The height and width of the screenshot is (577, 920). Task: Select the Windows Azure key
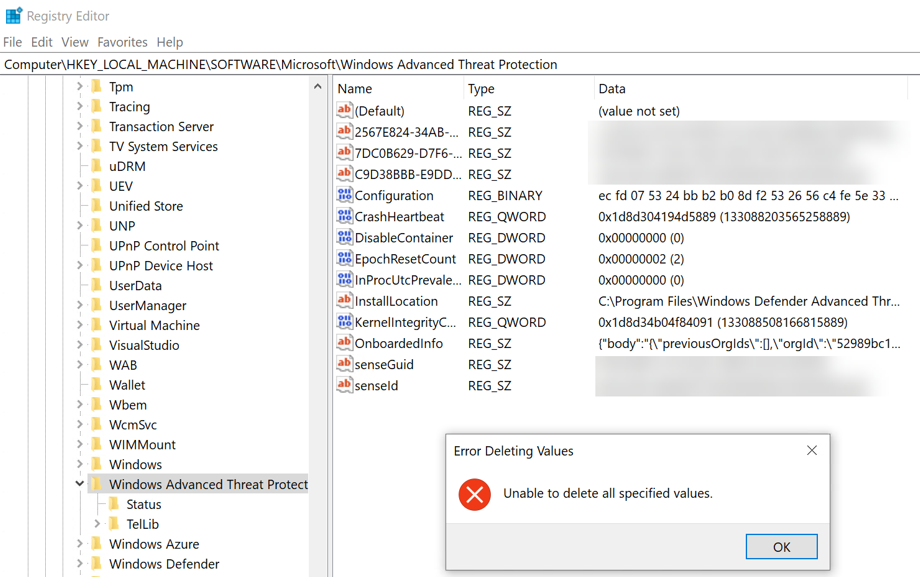pos(154,544)
